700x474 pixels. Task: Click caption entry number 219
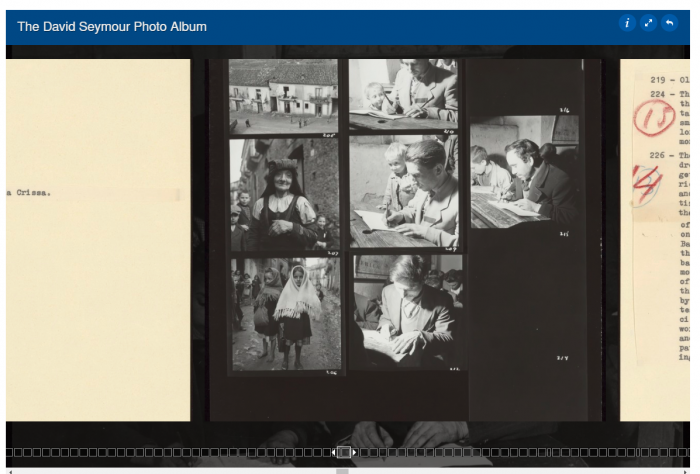coord(657,80)
